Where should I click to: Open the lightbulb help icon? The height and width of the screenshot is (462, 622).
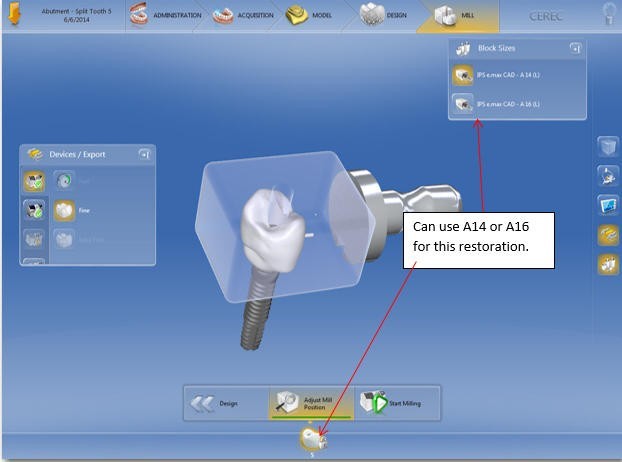click(x=609, y=14)
